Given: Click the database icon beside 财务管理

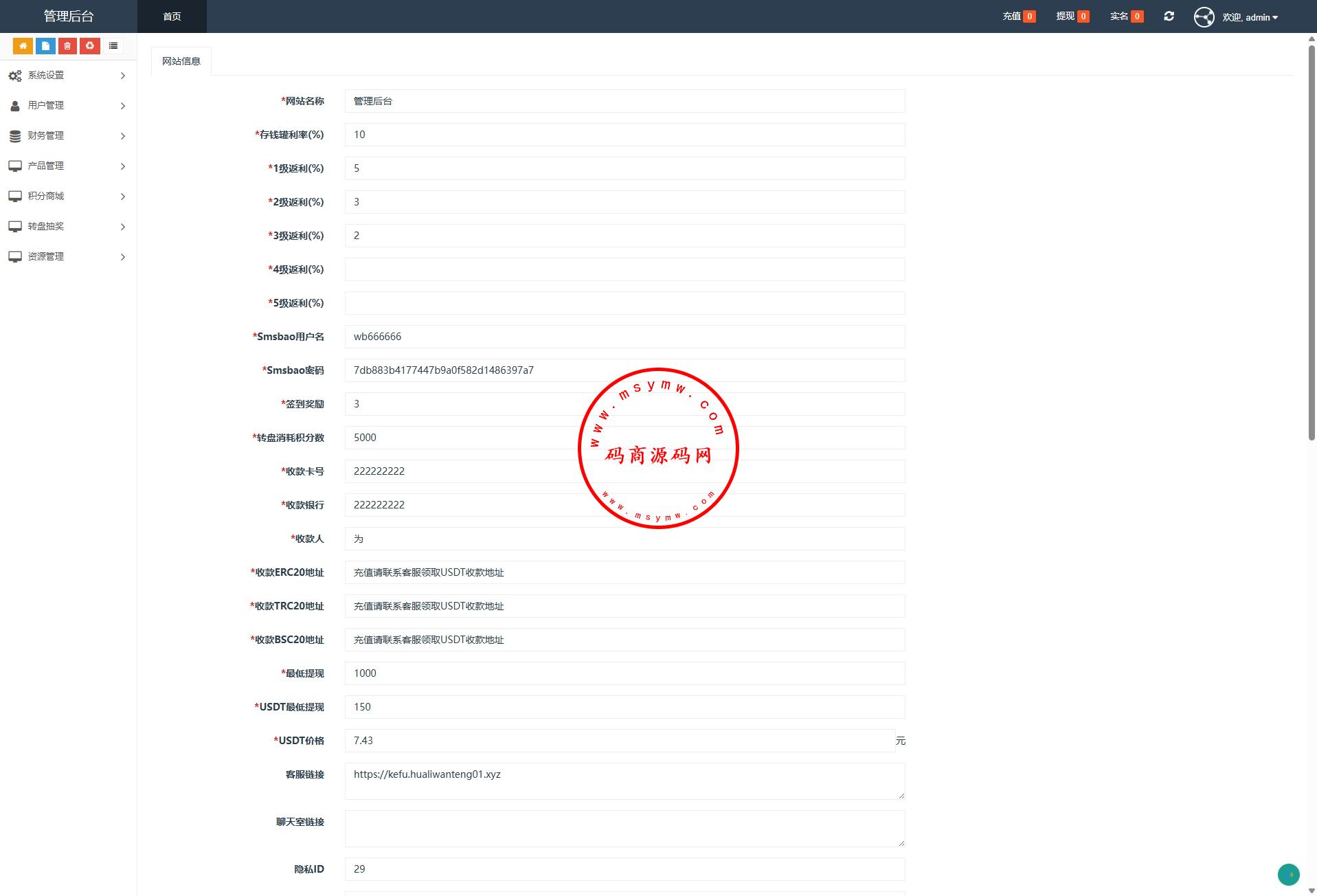Looking at the screenshot, I should [15, 136].
